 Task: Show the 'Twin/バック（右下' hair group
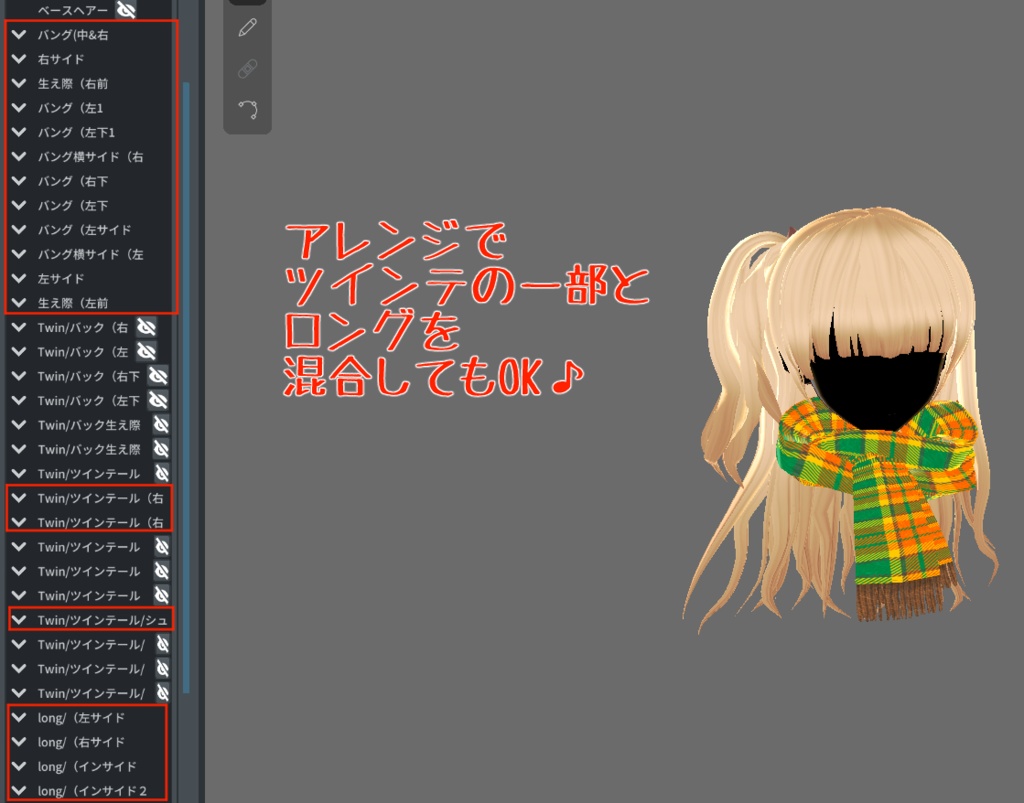coord(158,376)
